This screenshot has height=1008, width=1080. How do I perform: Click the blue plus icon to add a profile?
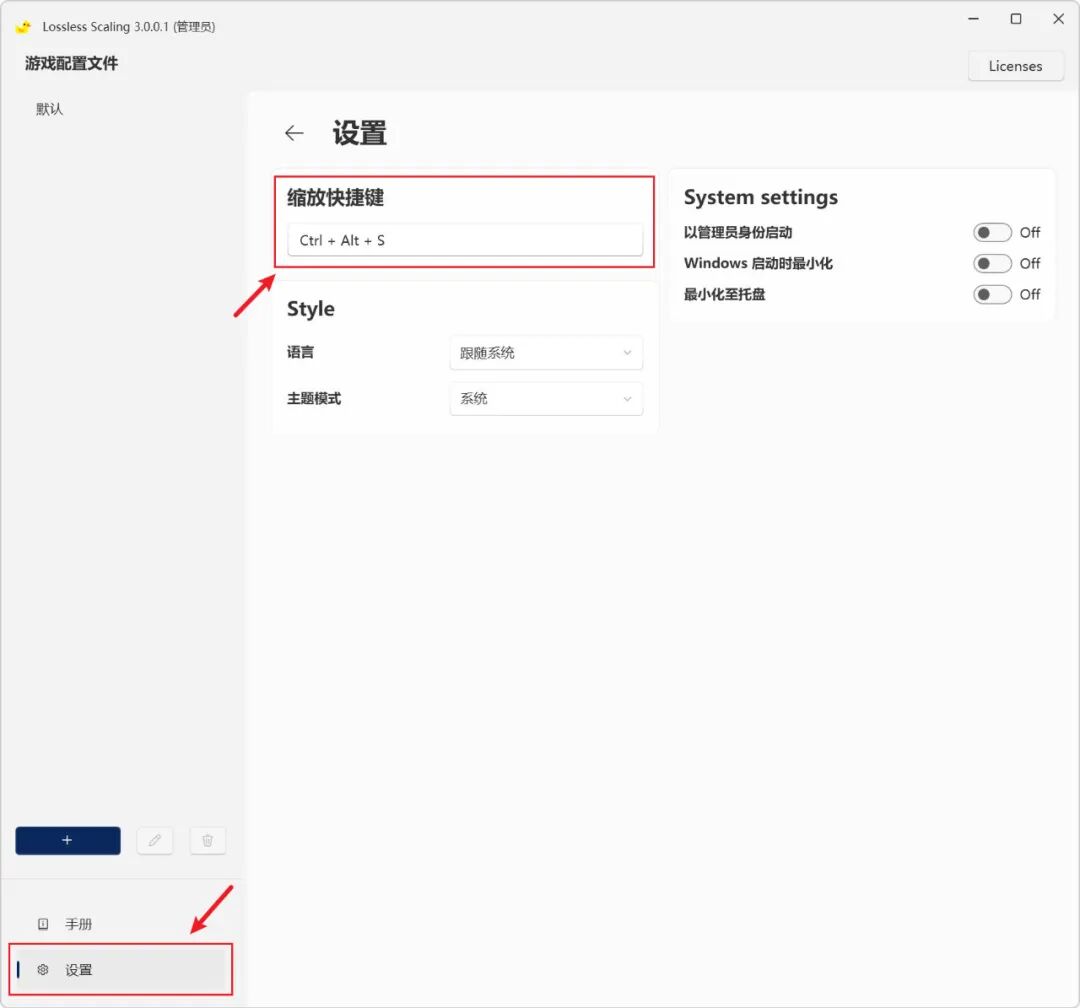pos(67,840)
